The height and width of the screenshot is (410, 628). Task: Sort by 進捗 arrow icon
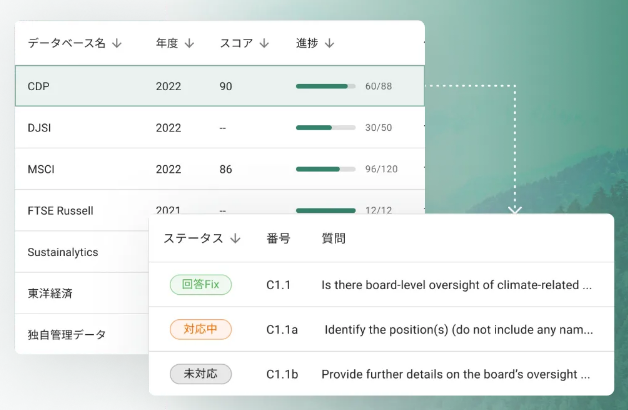click(329, 43)
